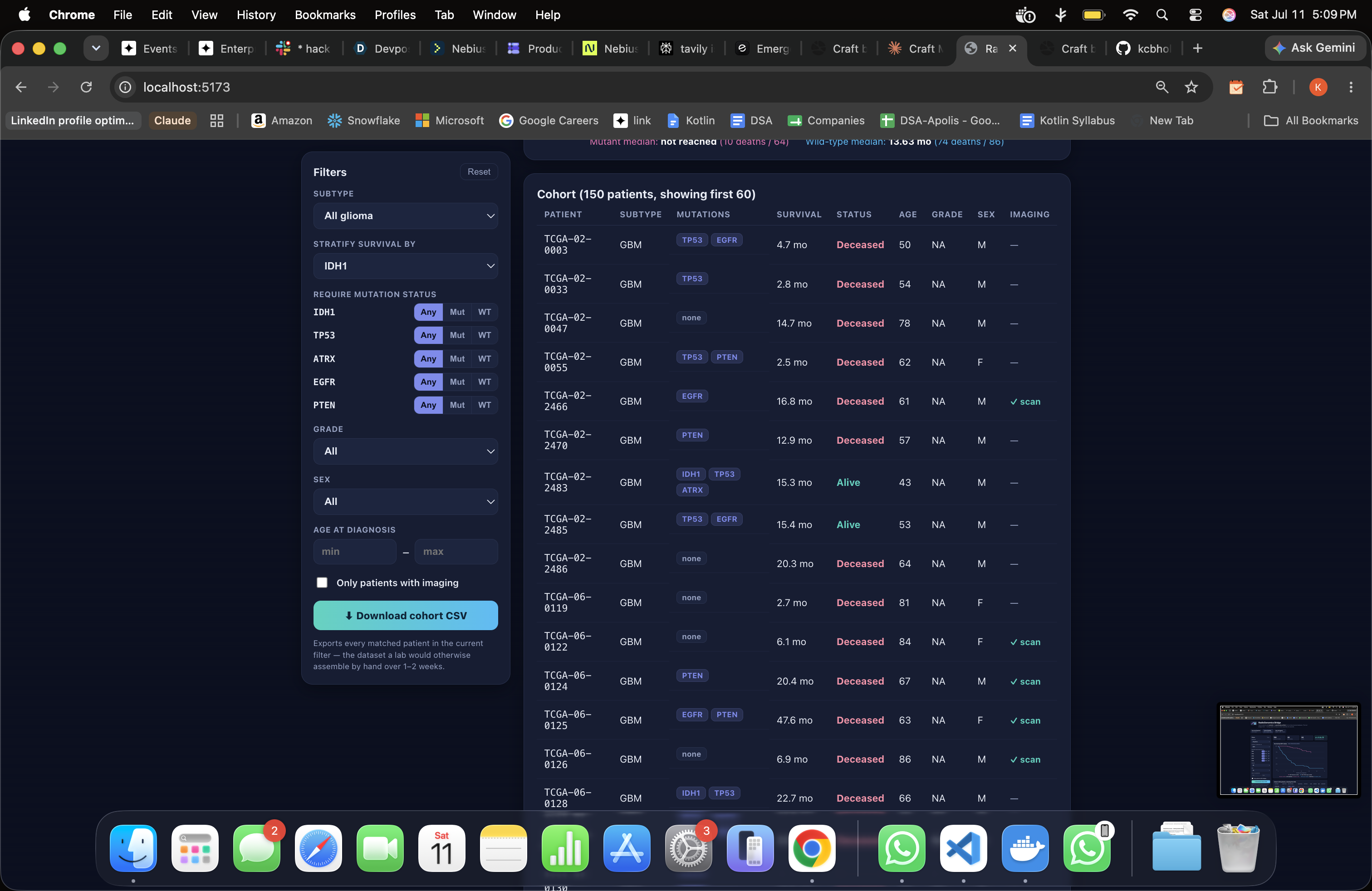Click the Alive status for TCGA-02-2485
Screen dimensions: 1372x891
point(848,524)
